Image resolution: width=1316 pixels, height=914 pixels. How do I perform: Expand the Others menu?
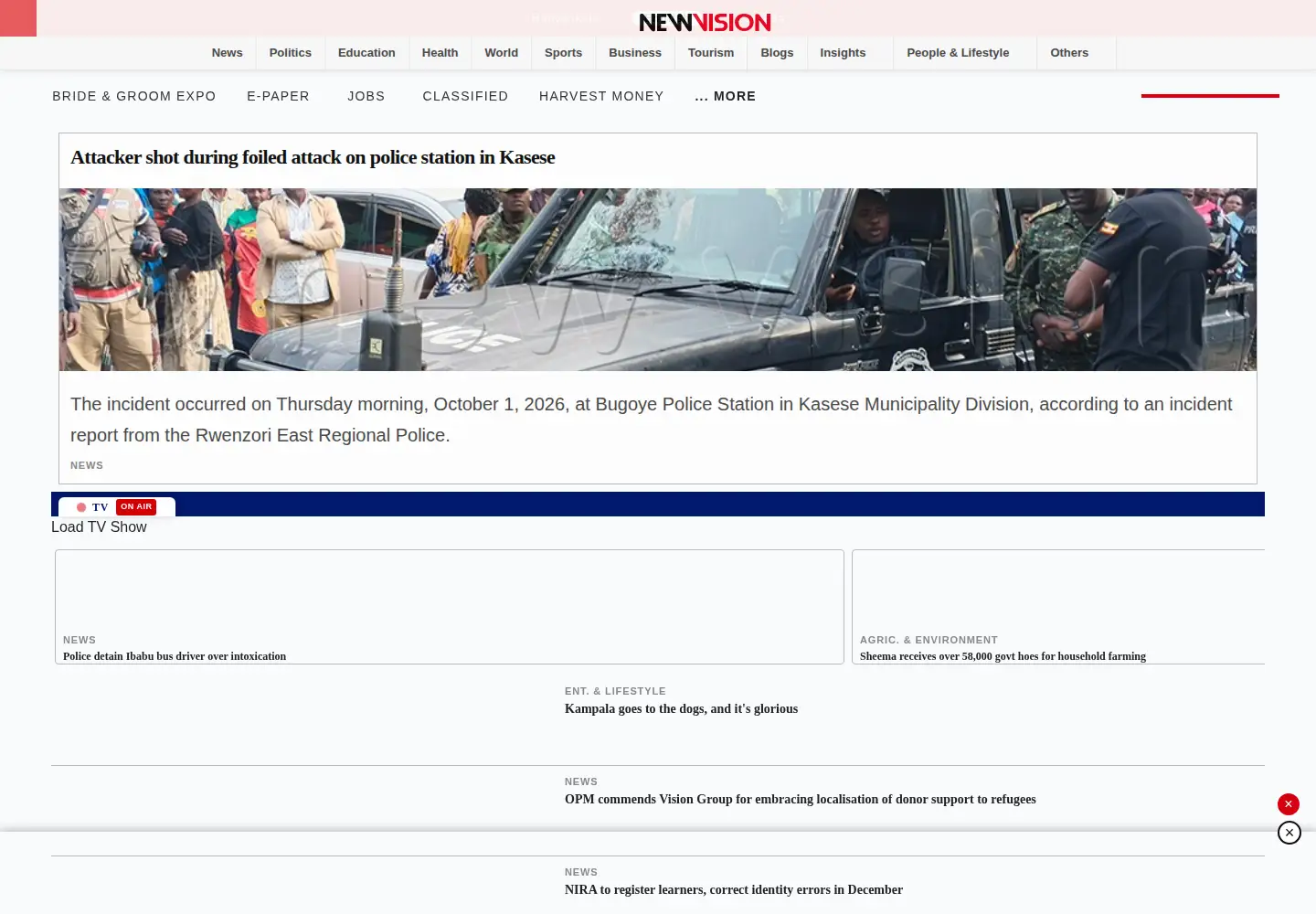(1069, 53)
